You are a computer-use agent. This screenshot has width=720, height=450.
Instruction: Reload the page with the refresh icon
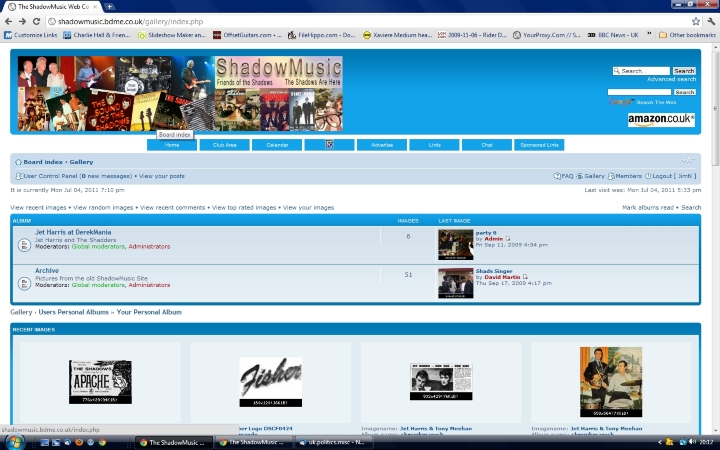click(36, 20)
